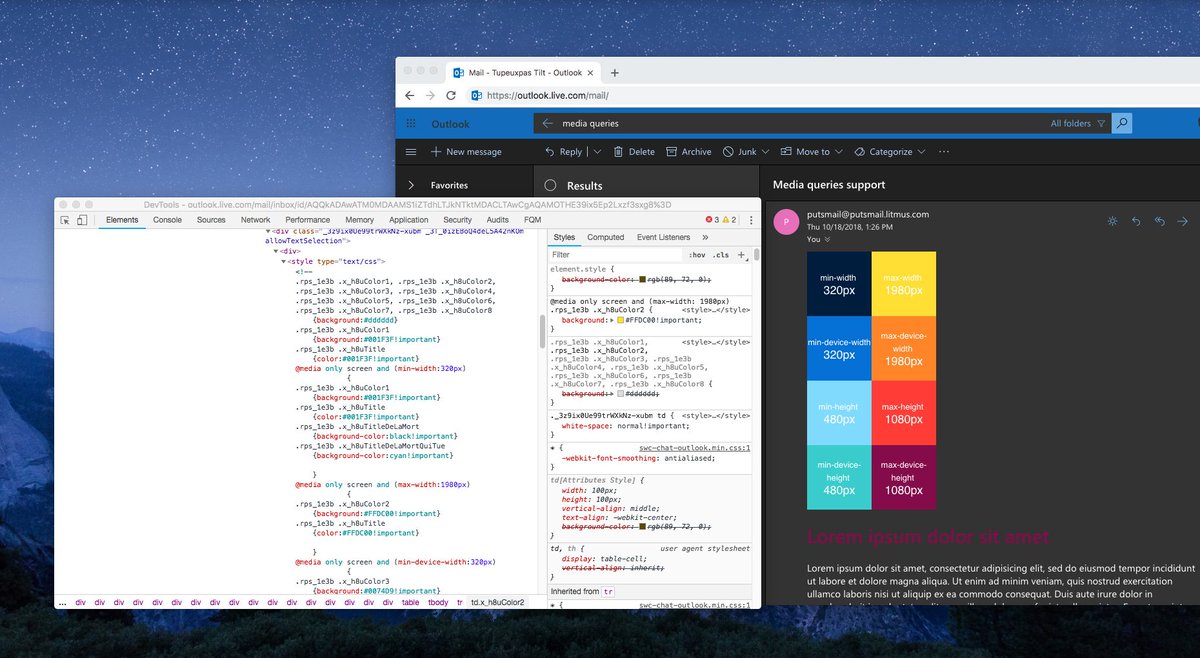This screenshot has height=658, width=1200.
Task: Close the Outlook mail browser tab
Action: (x=590, y=73)
